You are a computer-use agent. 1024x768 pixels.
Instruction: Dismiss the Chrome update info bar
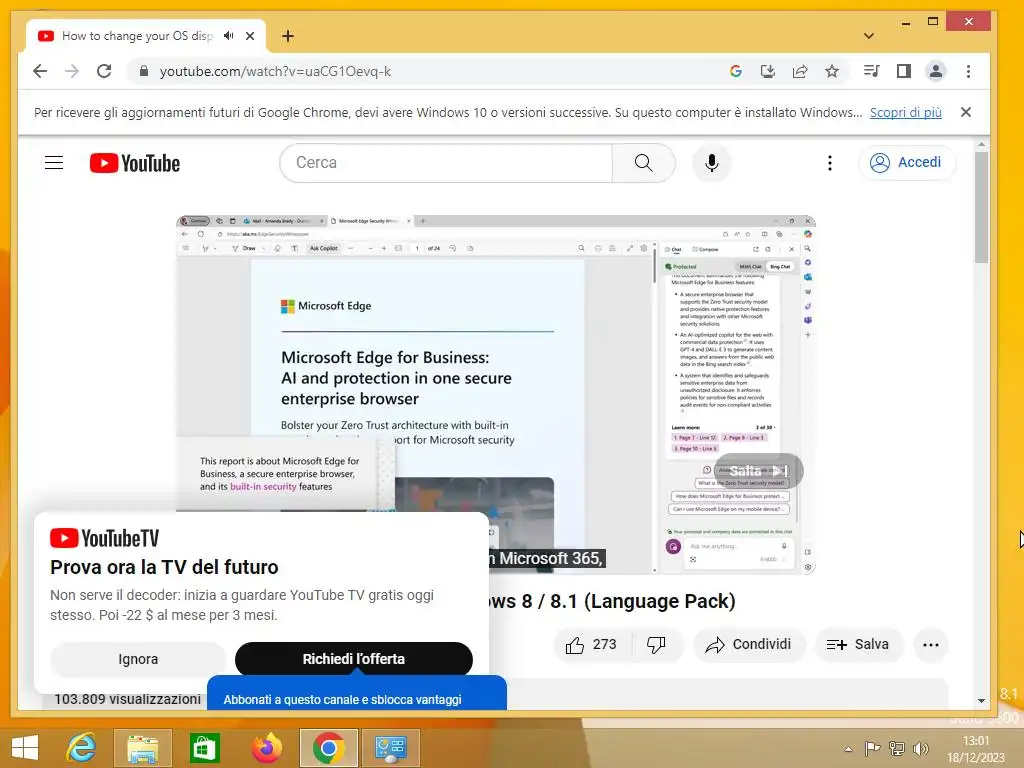(966, 112)
